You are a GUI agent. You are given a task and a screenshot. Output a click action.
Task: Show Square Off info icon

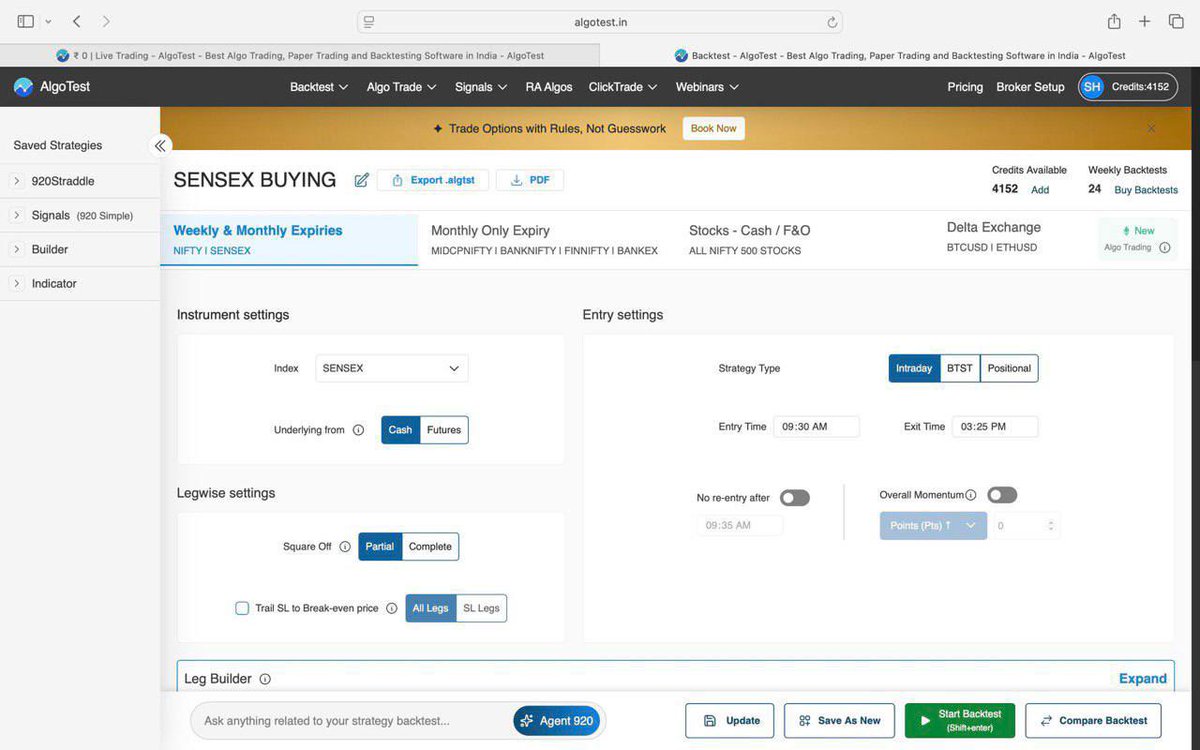345,547
